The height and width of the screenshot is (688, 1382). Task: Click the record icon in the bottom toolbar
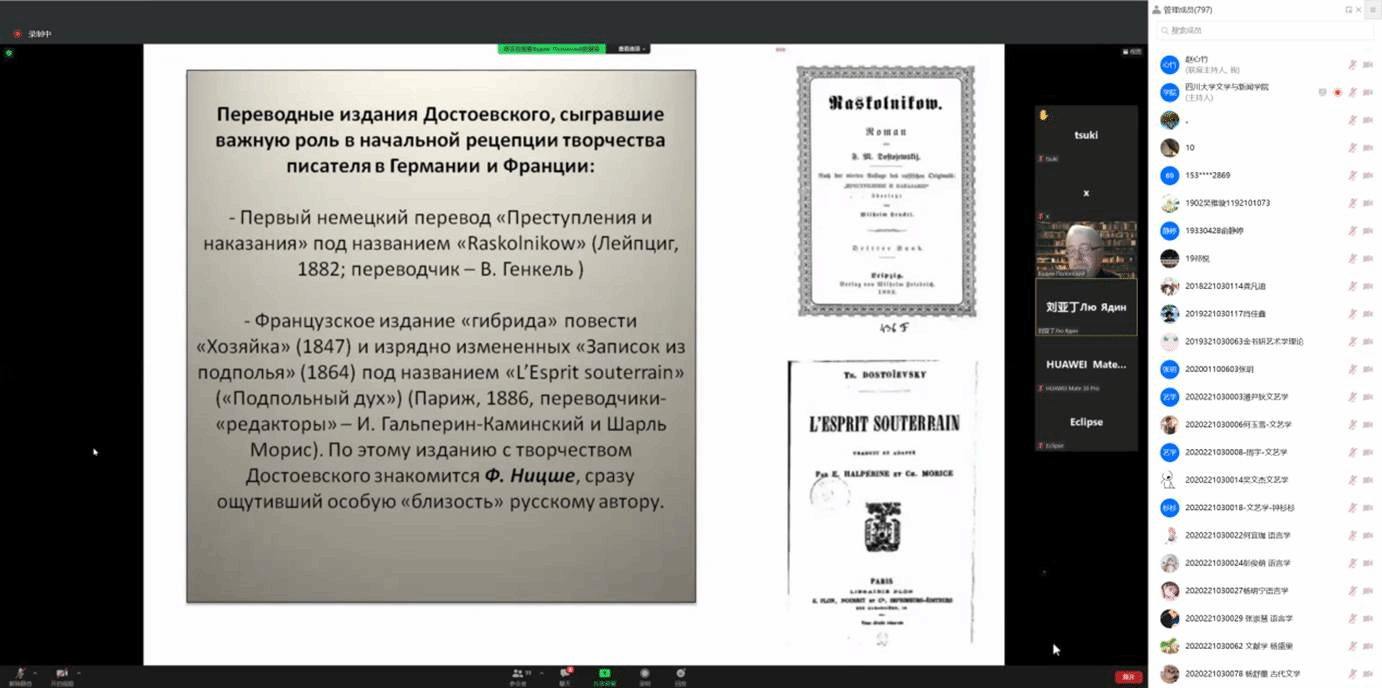coord(645,674)
